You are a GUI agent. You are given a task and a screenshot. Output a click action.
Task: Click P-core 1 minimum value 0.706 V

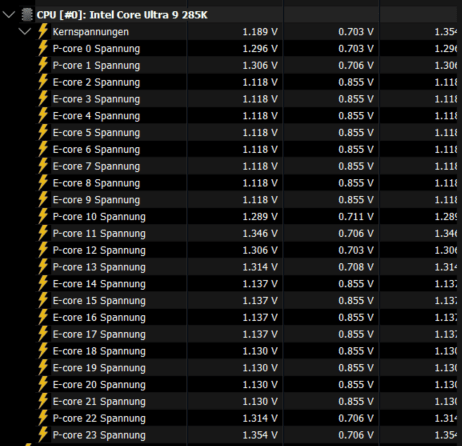(x=356, y=65)
